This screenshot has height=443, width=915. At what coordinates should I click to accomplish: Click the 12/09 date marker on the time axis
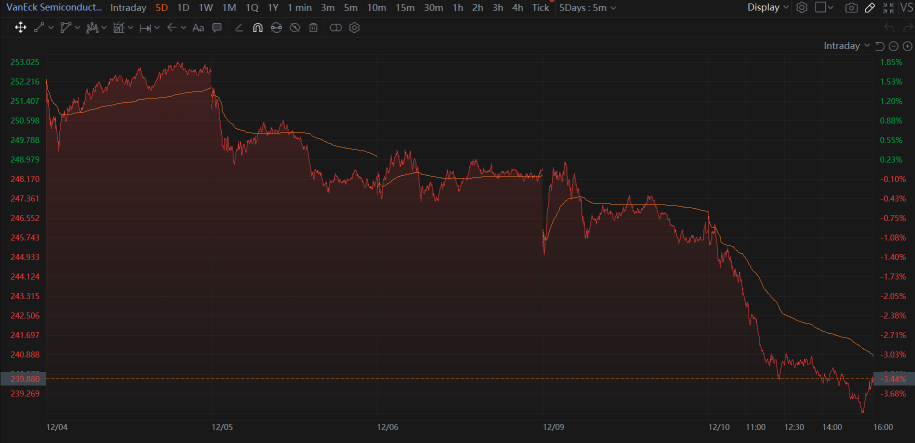pyautogui.click(x=554, y=426)
